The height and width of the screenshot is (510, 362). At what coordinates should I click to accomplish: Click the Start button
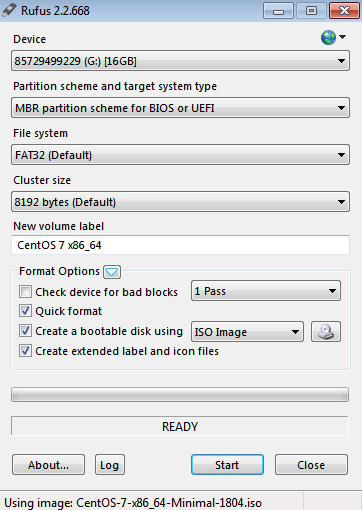pos(227,465)
